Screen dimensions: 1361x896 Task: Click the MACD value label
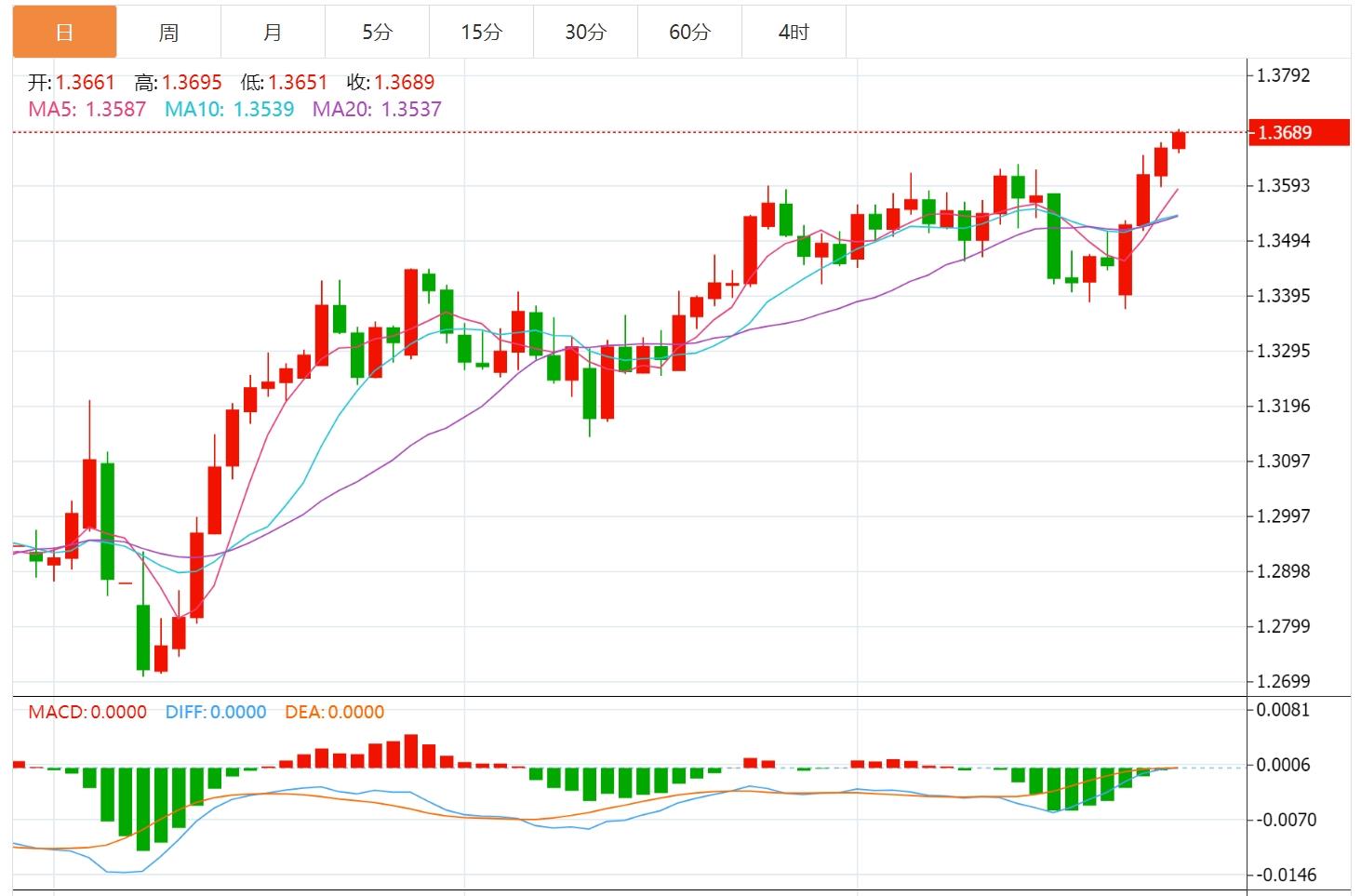click(87, 712)
